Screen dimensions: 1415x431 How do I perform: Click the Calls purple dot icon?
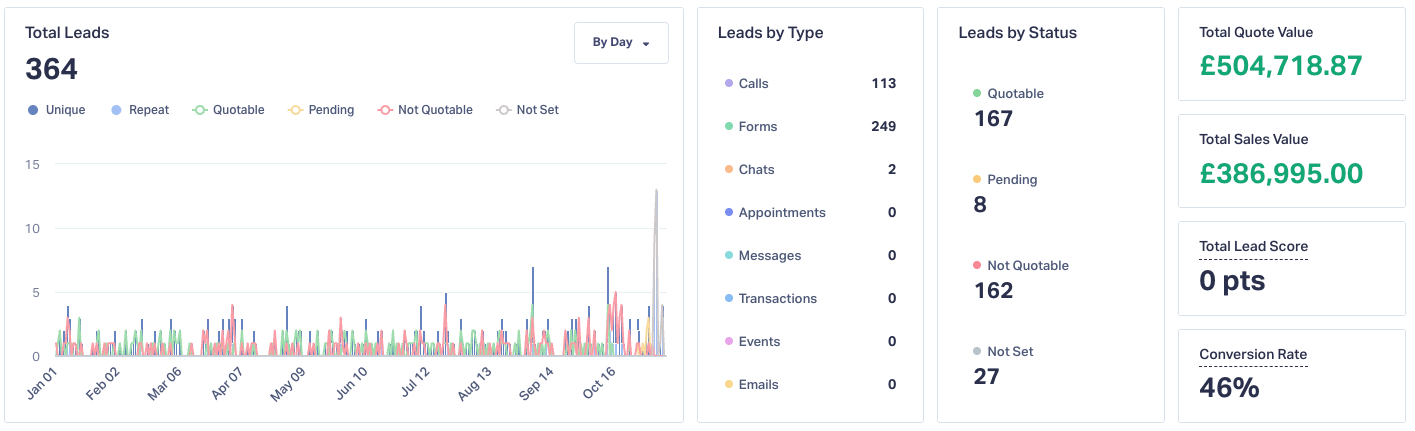(x=729, y=84)
